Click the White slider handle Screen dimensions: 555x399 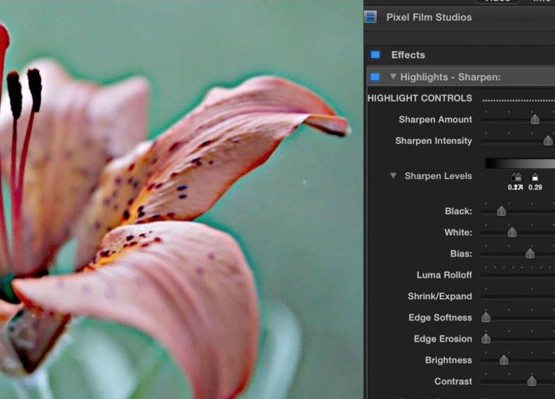[512, 233]
